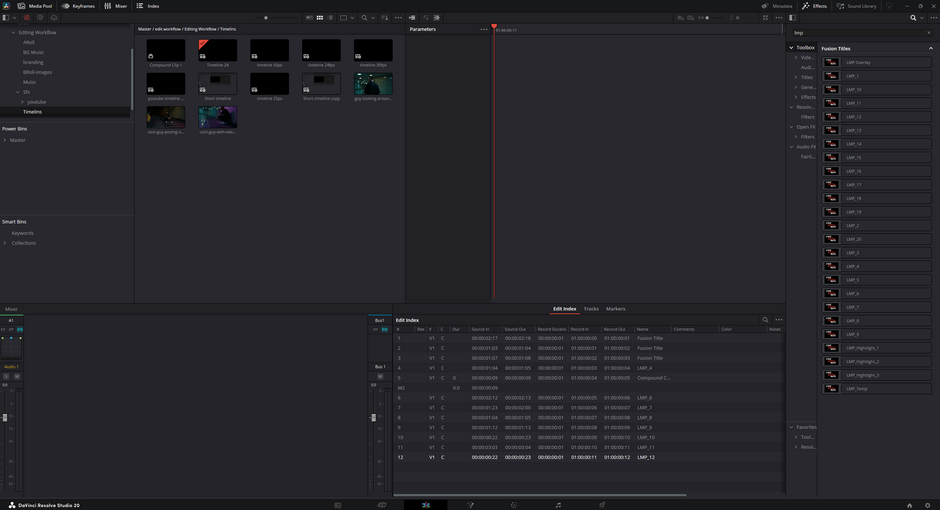Switch media pool to metadata view

pyautogui.click(x=309, y=18)
